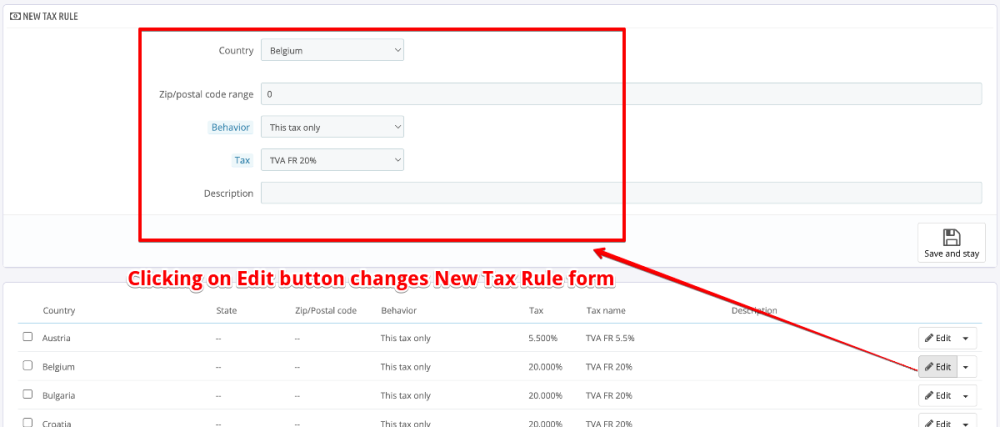
Task: Click the New Tax Rule header icon
Action: (15, 17)
